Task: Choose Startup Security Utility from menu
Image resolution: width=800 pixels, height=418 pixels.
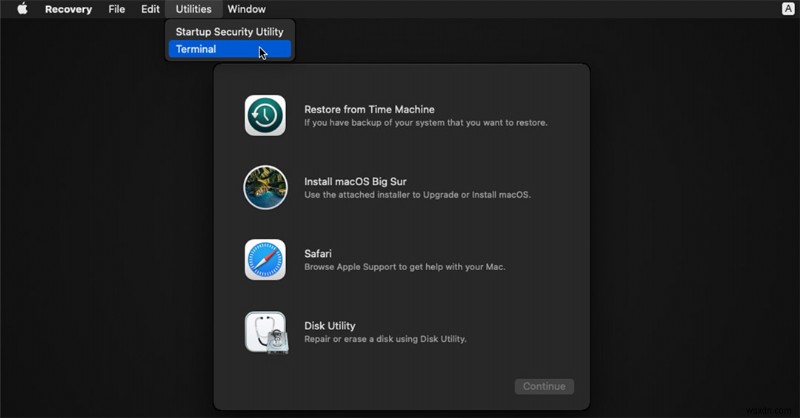Action: pyautogui.click(x=230, y=32)
